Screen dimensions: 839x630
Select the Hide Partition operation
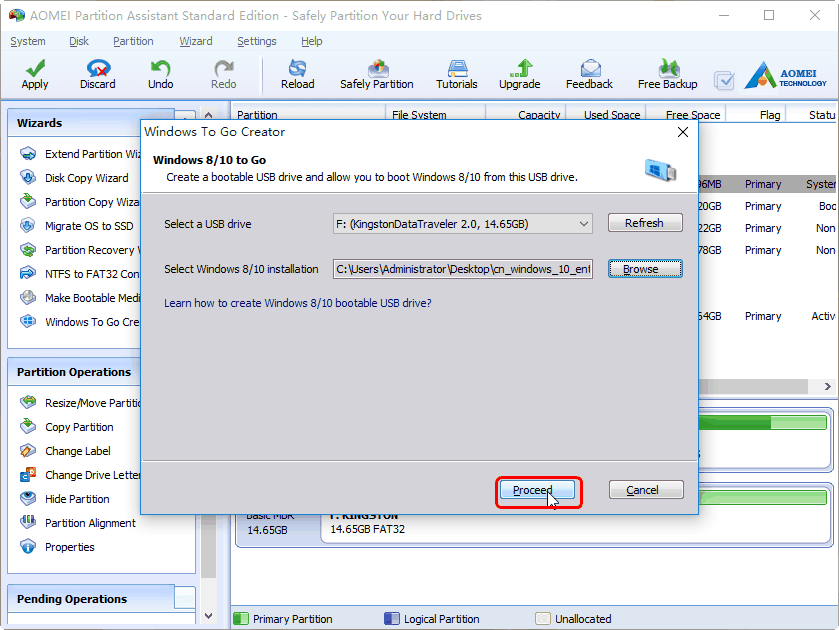coord(65,499)
